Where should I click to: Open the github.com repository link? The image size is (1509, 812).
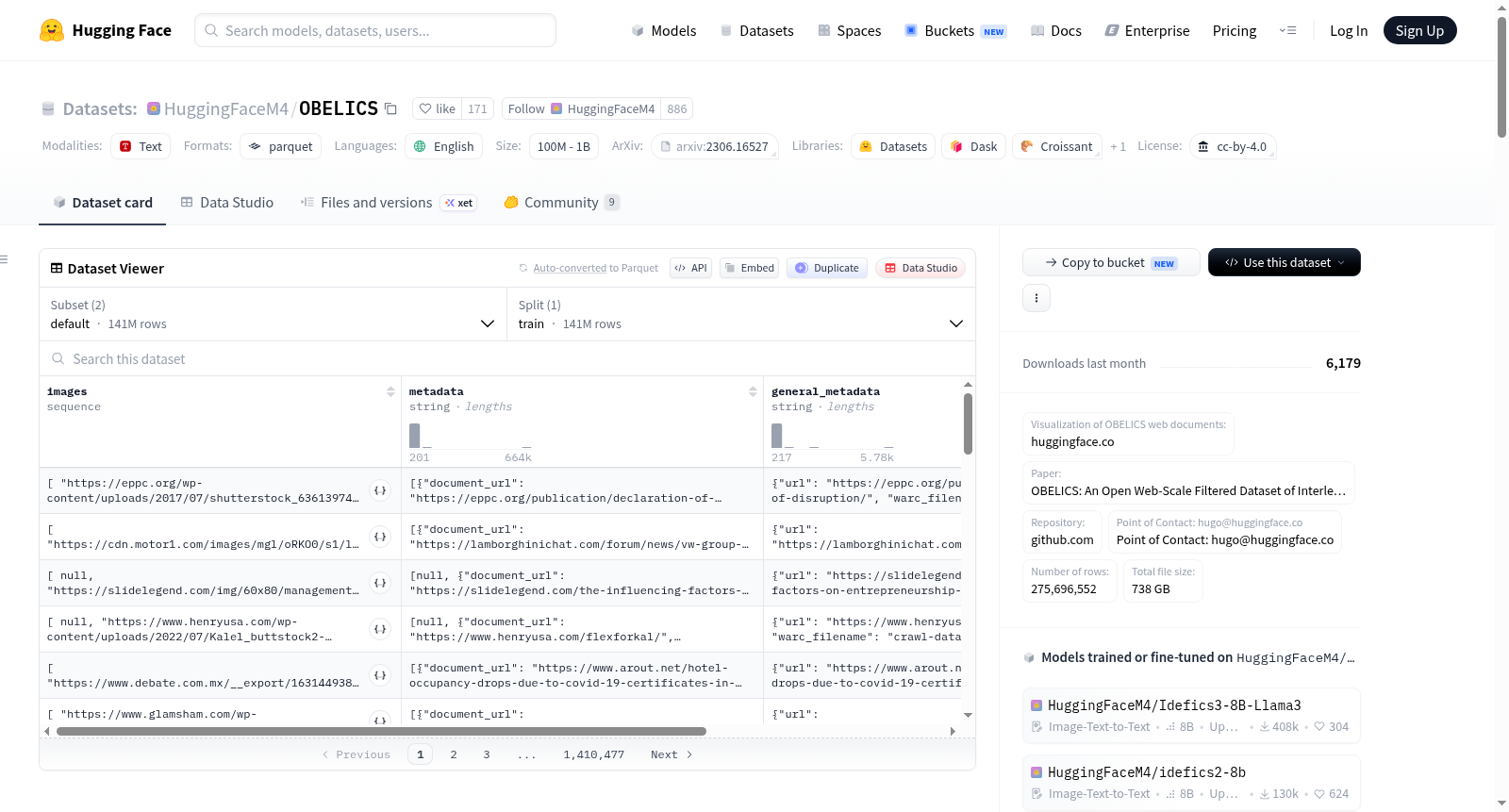click(x=1062, y=539)
